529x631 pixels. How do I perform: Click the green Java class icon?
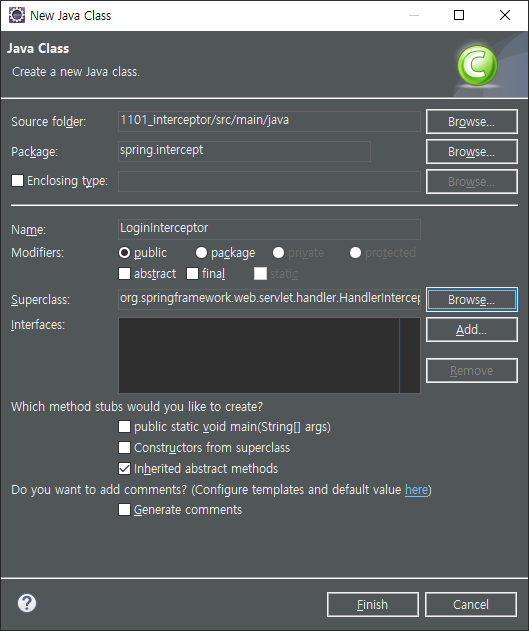coord(477,65)
